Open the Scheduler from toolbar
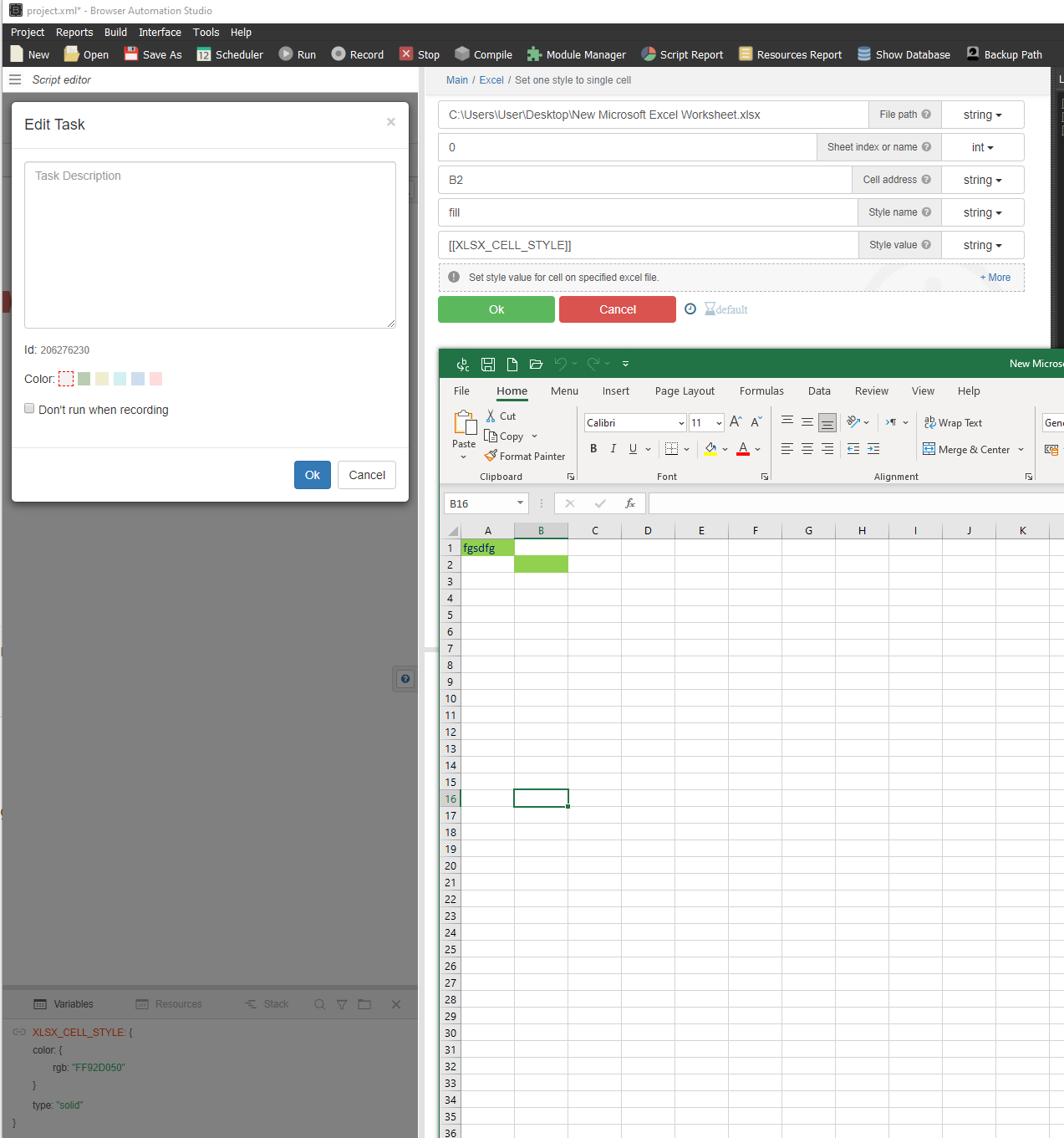This screenshot has width=1064, height=1138. point(204,54)
